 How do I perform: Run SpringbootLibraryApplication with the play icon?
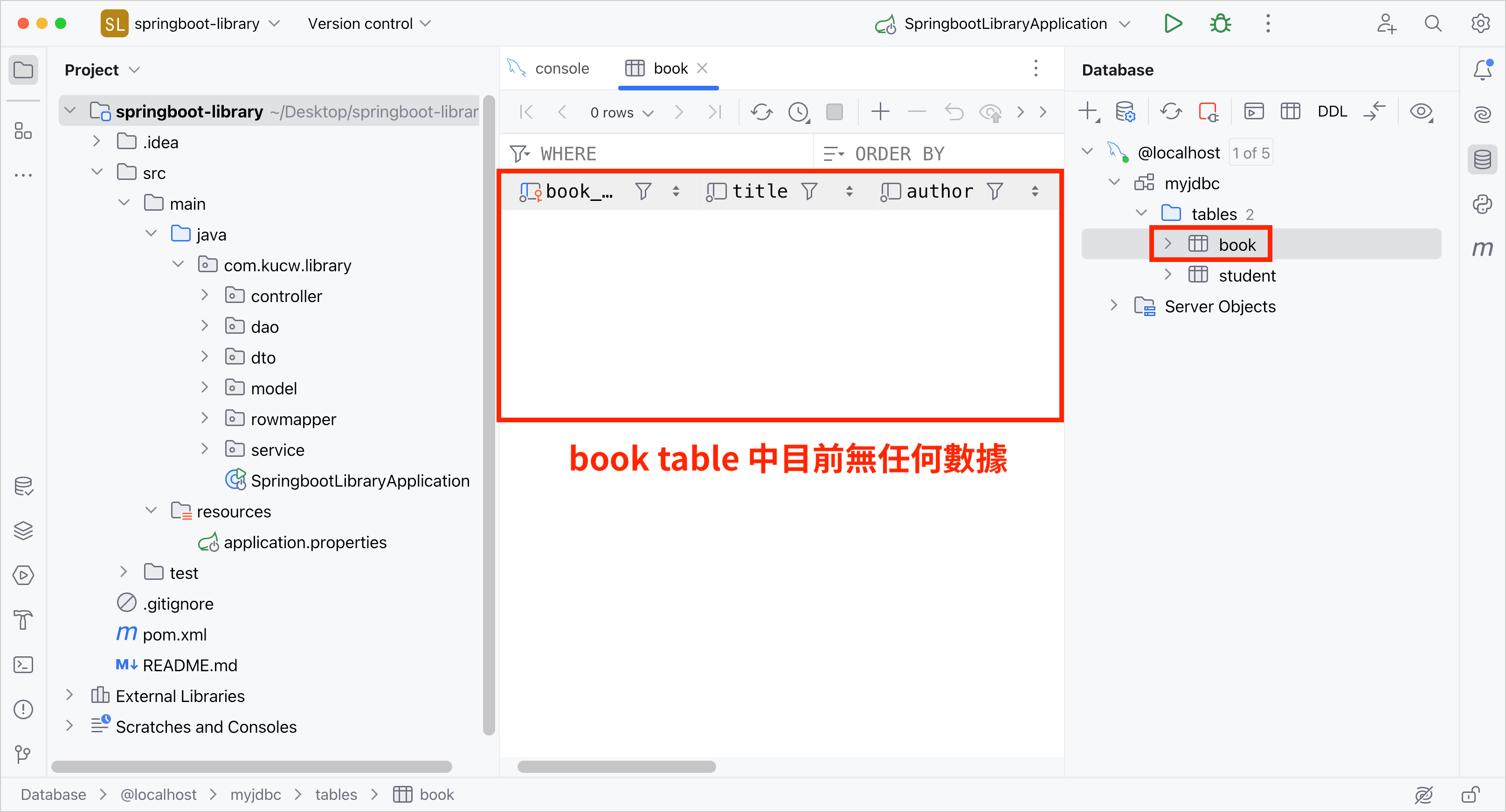pos(1173,23)
